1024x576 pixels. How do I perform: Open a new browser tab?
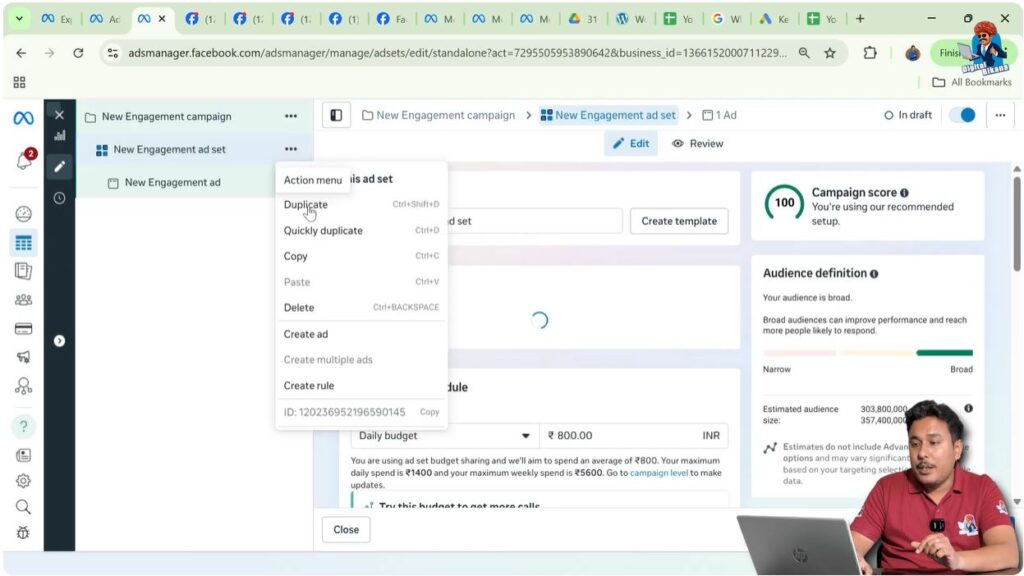860,19
